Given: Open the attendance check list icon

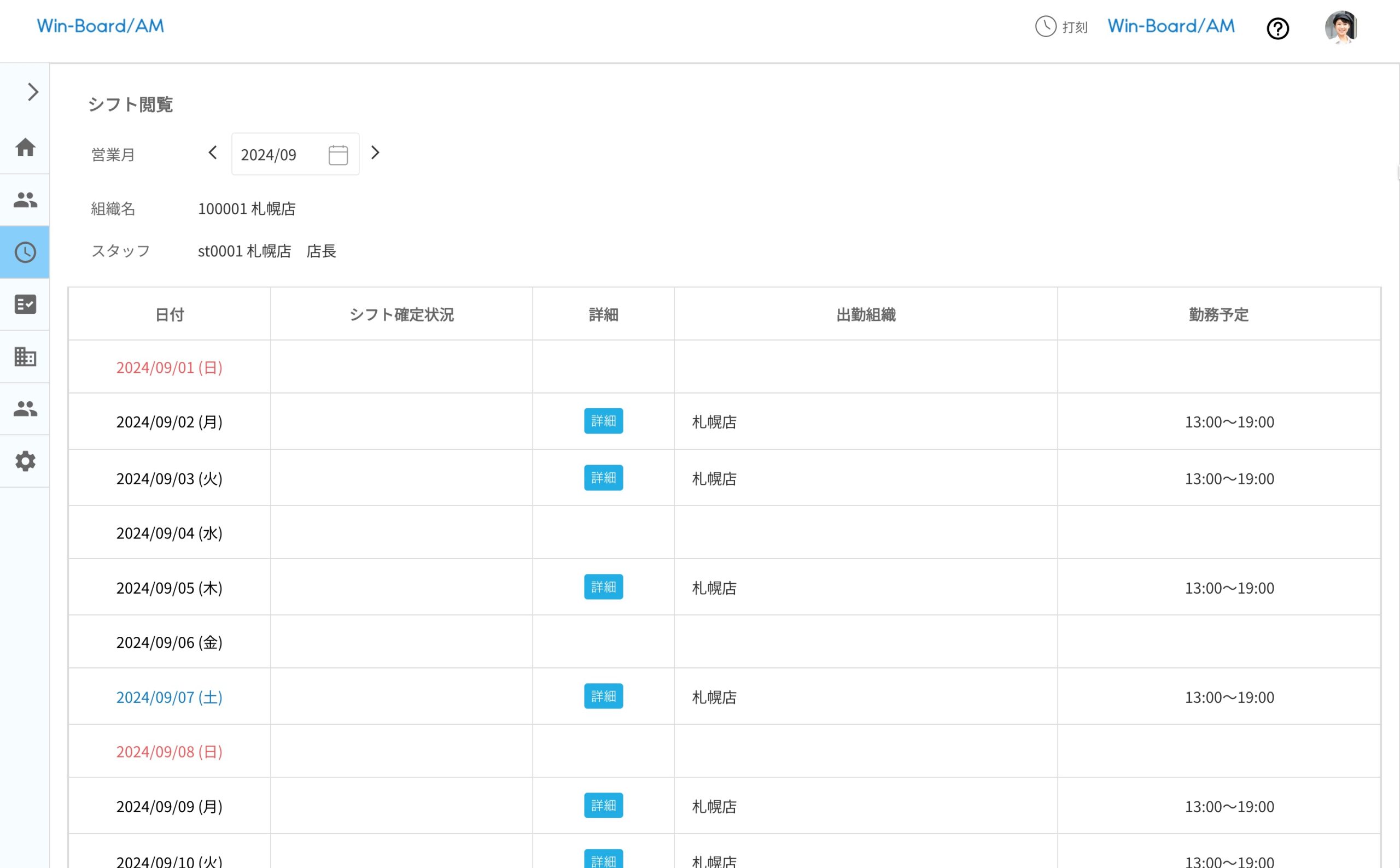Looking at the screenshot, I should click(x=25, y=304).
